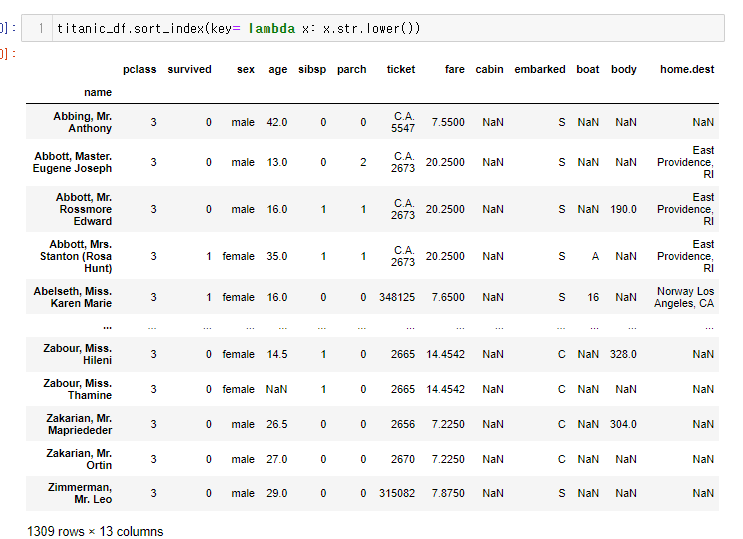Click the pclass column header
Image resolution: width=743 pixels, height=539 pixels.
(x=139, y=69)
